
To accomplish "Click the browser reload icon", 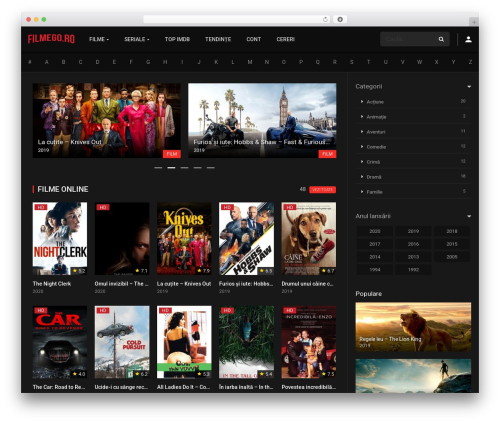I will [x=325, y=19].
